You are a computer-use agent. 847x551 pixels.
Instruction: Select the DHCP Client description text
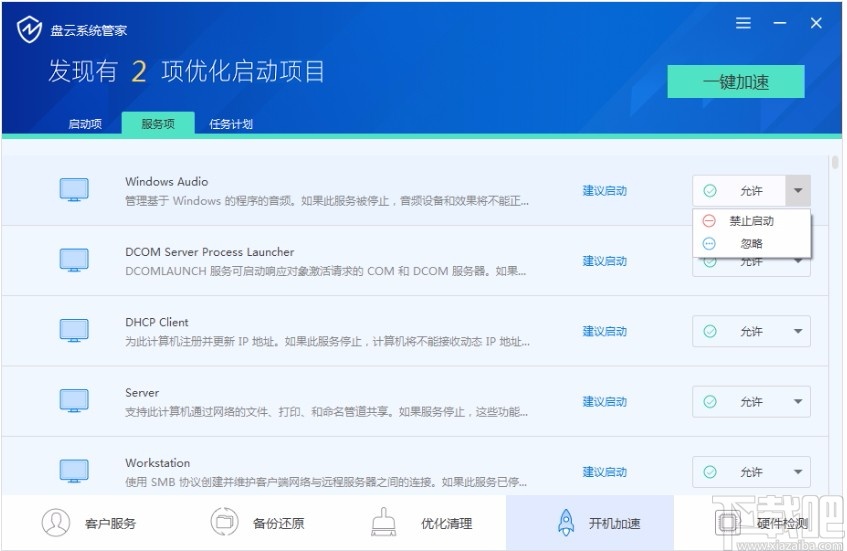pyautogui.click(x=327, y=341)
